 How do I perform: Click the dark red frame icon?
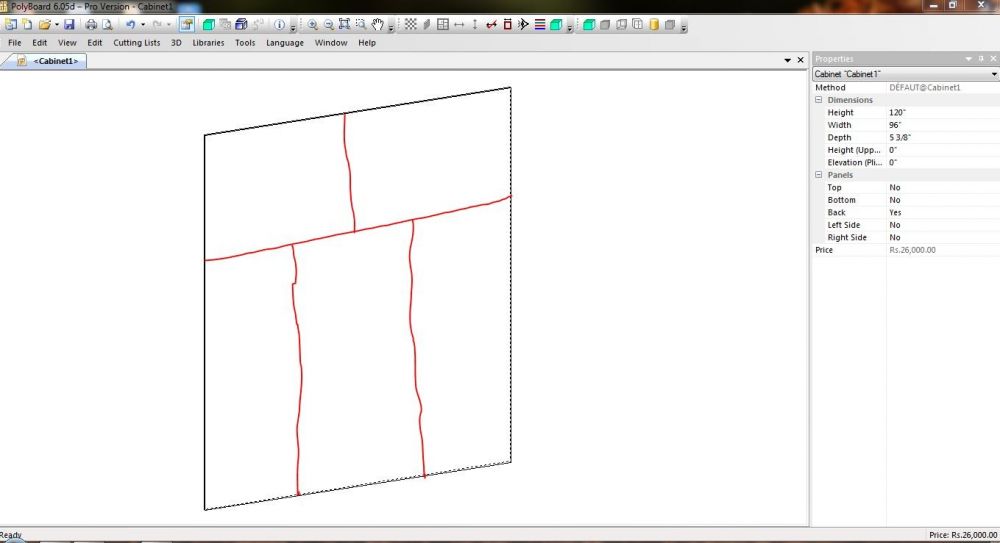(x=508, y=24)
